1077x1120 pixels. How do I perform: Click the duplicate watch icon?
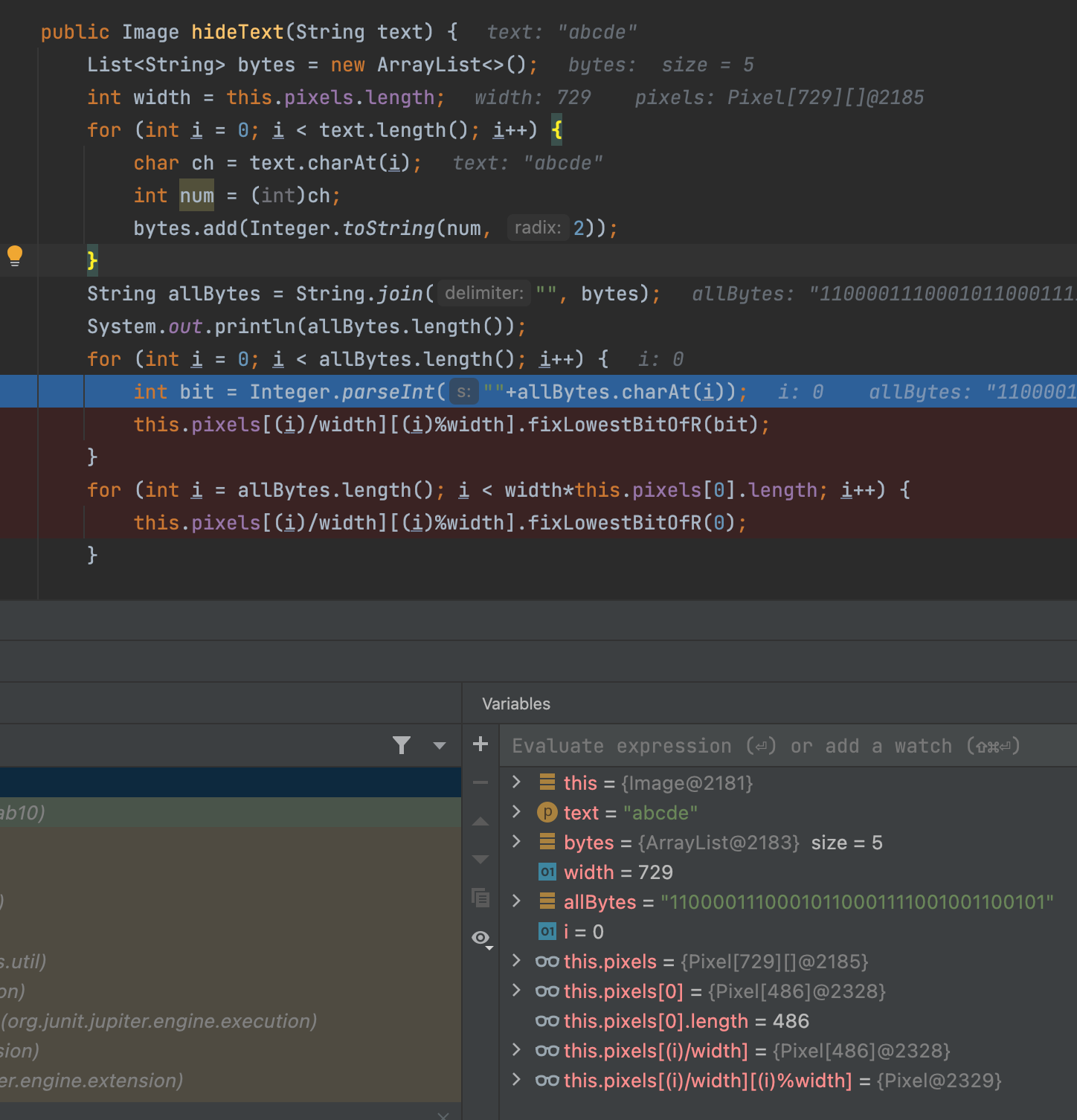coord(480,898)
